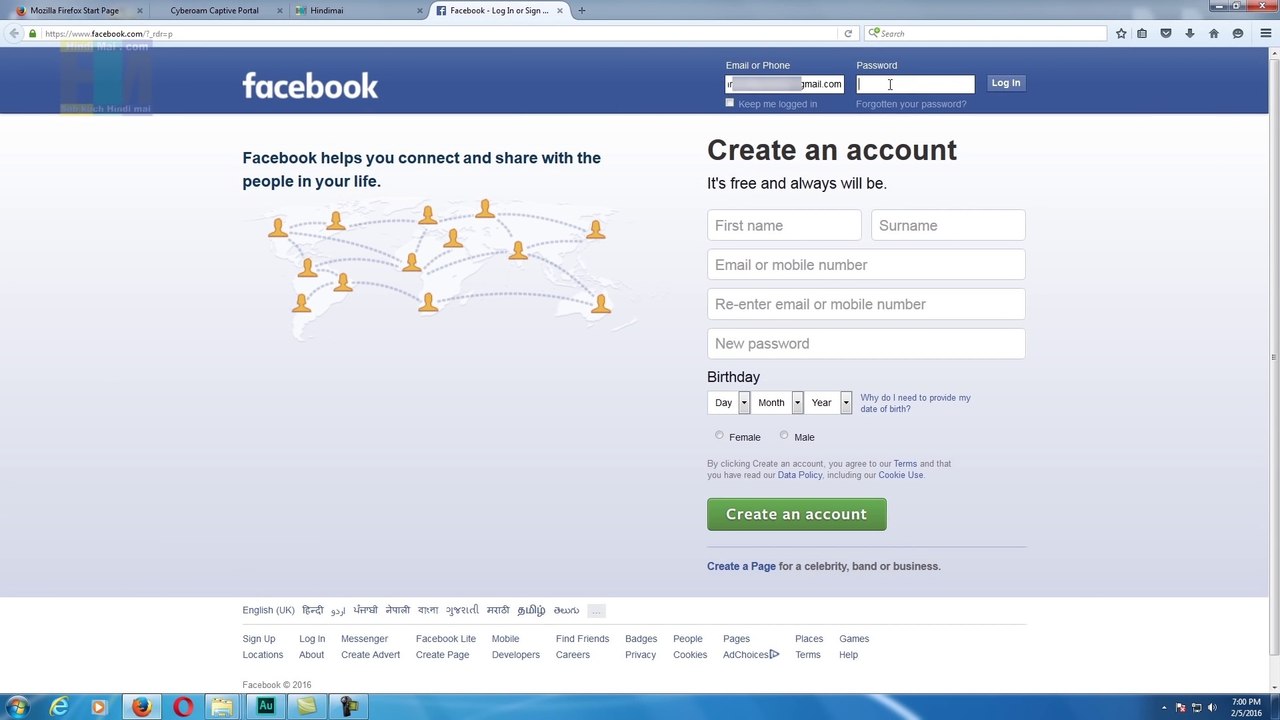Screen dimensions: 1280x720
Task: Open the Messenger footer link
Action: (x=364, y=639)
